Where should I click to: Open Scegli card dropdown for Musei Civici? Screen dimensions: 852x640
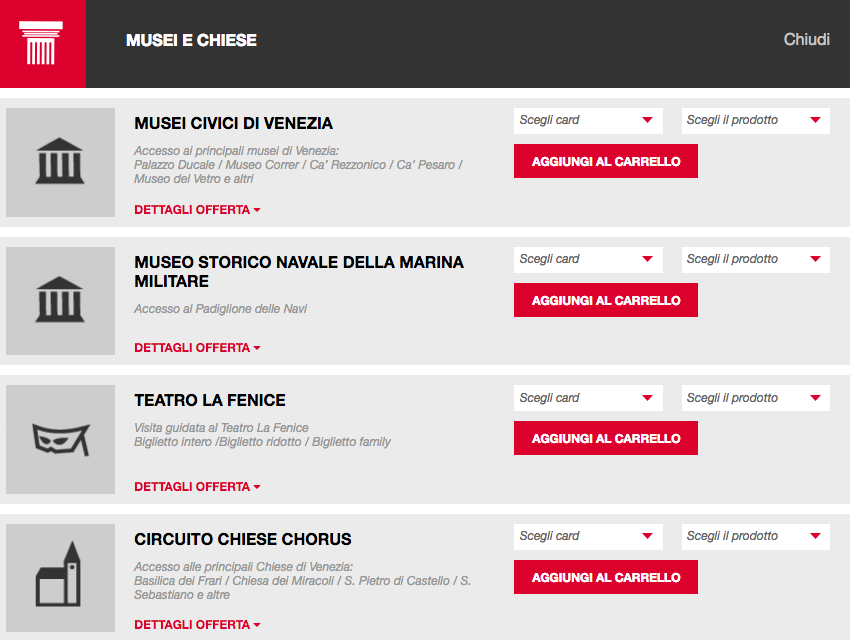point(588,120)
